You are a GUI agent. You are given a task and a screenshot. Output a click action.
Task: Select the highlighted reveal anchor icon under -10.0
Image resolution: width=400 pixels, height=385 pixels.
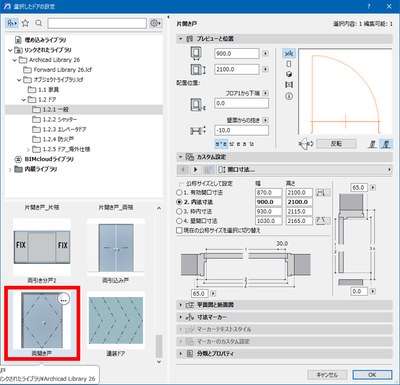pos(221,144)
